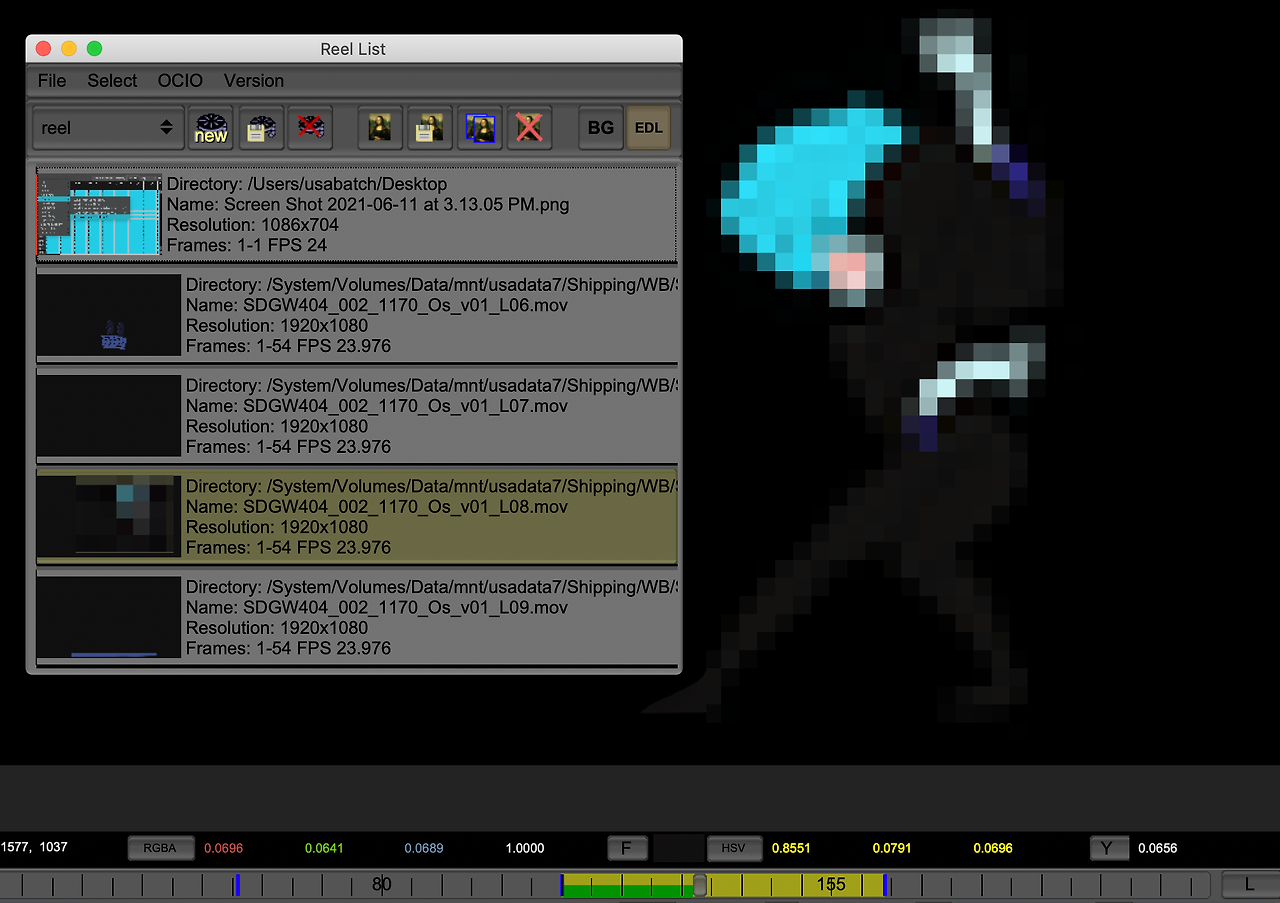Open the OCIO menu

179,81
